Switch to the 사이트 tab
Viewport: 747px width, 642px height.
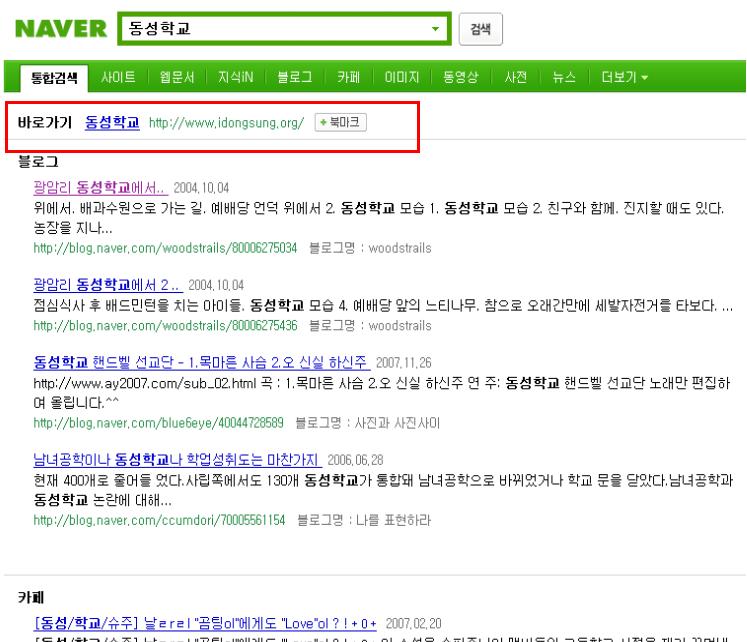(119, 77)
